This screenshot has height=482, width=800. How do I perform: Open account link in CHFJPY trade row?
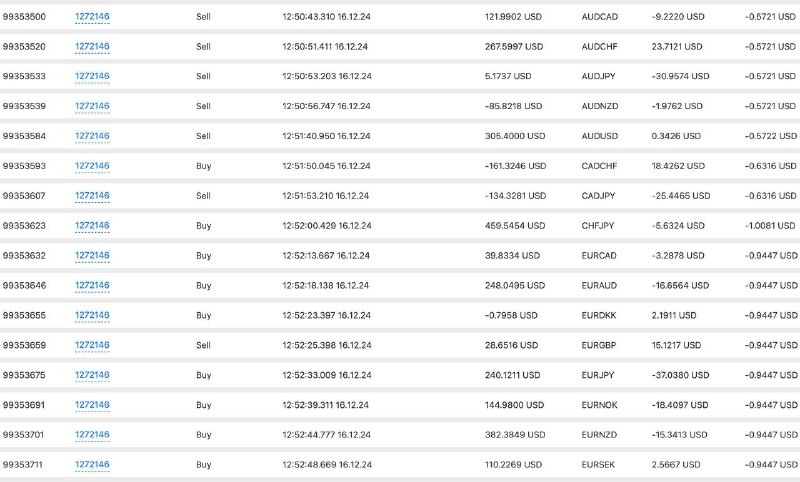click(x=92, y=225)
